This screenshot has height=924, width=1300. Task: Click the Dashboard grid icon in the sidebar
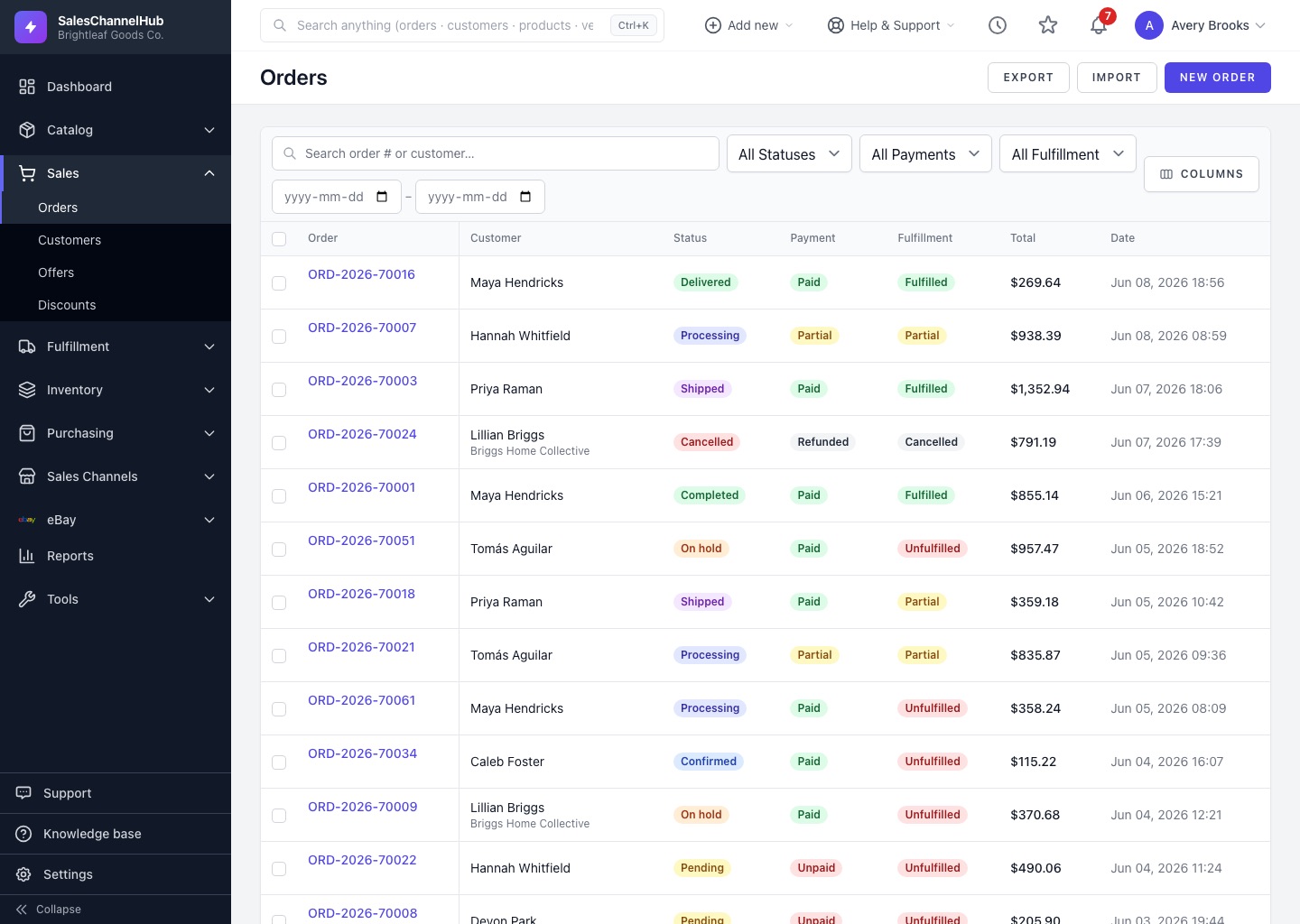(x=27, y=87)
